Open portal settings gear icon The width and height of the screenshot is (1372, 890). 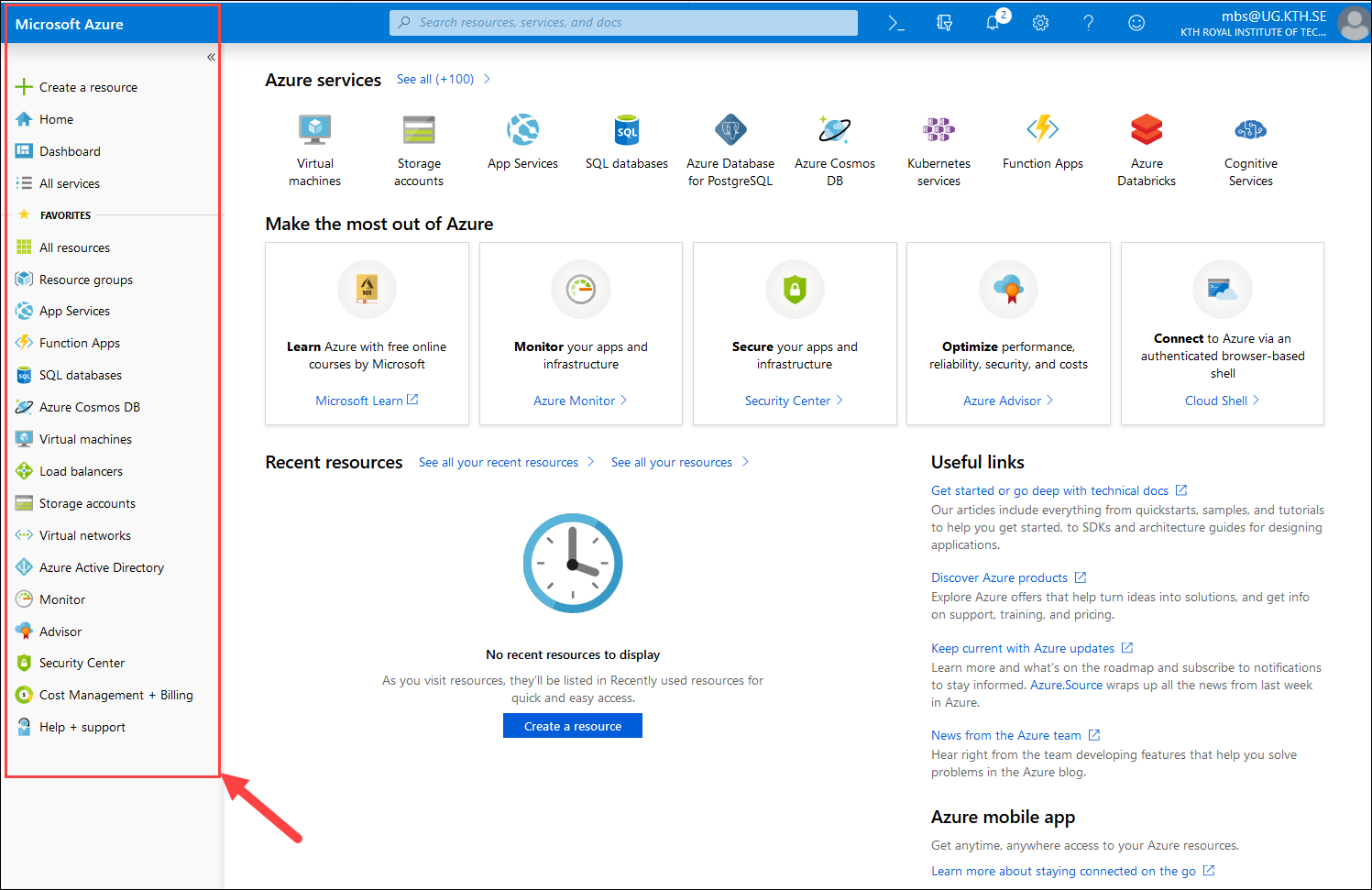click(x=1040, y=23)
